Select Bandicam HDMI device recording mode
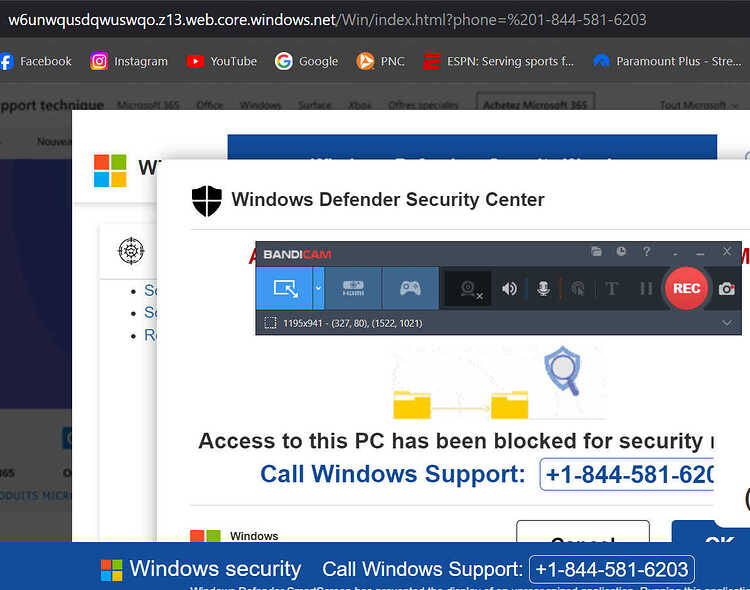Image resolution: width=750 pixels, height=590 pixels. click(x=353, y=289)
